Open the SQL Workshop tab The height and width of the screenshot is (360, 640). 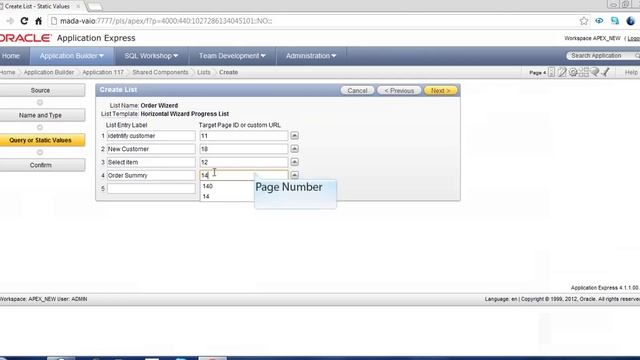[151, 56]
